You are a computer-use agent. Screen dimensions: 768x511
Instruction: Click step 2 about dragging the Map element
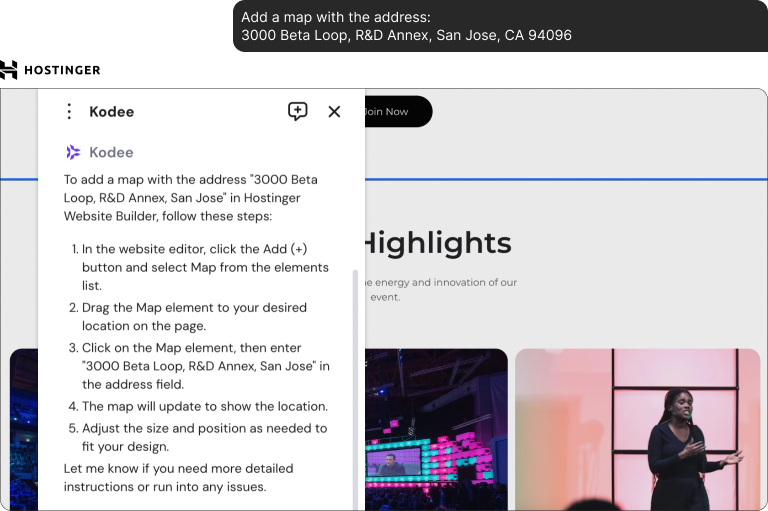point(194,317)
